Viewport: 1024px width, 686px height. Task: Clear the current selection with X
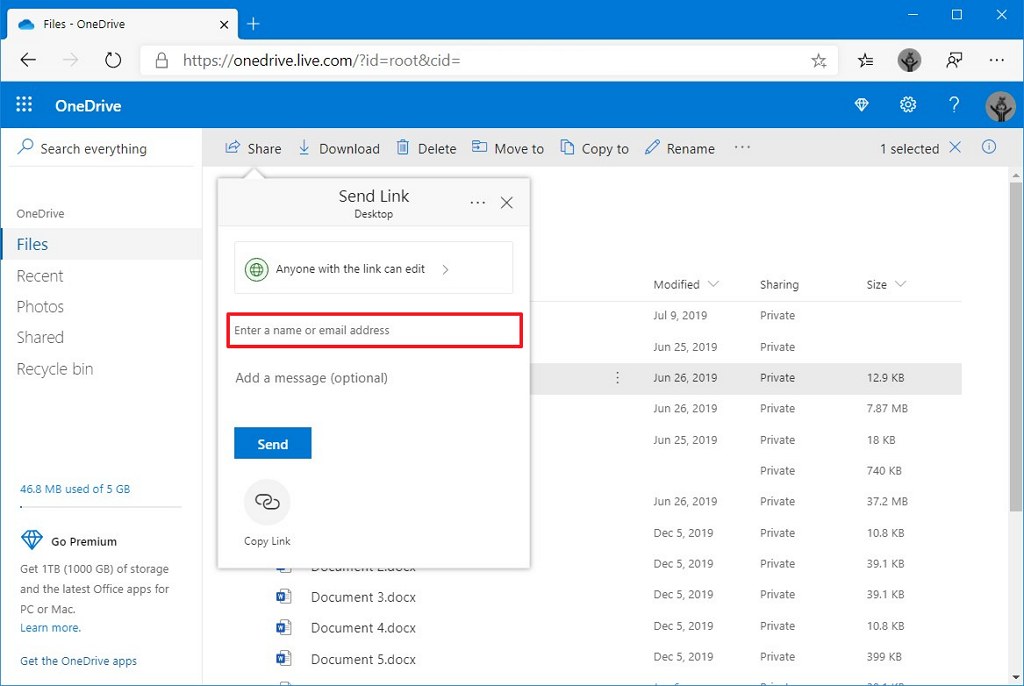coord(955,148)
